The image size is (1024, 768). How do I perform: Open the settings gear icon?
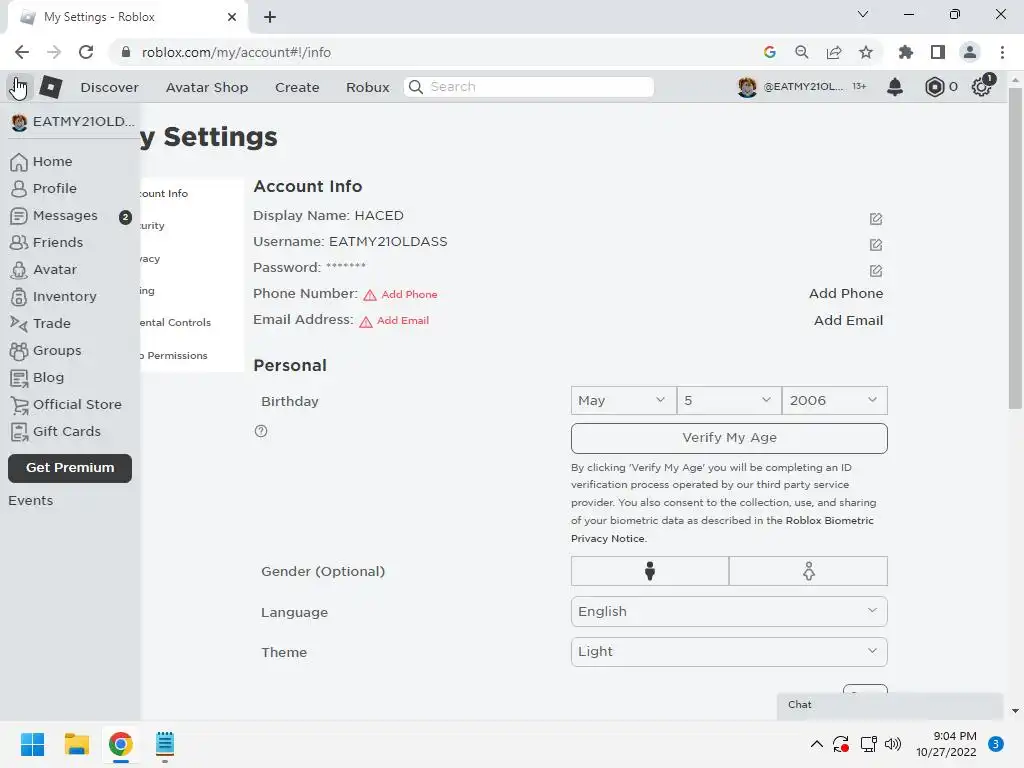click(x=982, y=87)
